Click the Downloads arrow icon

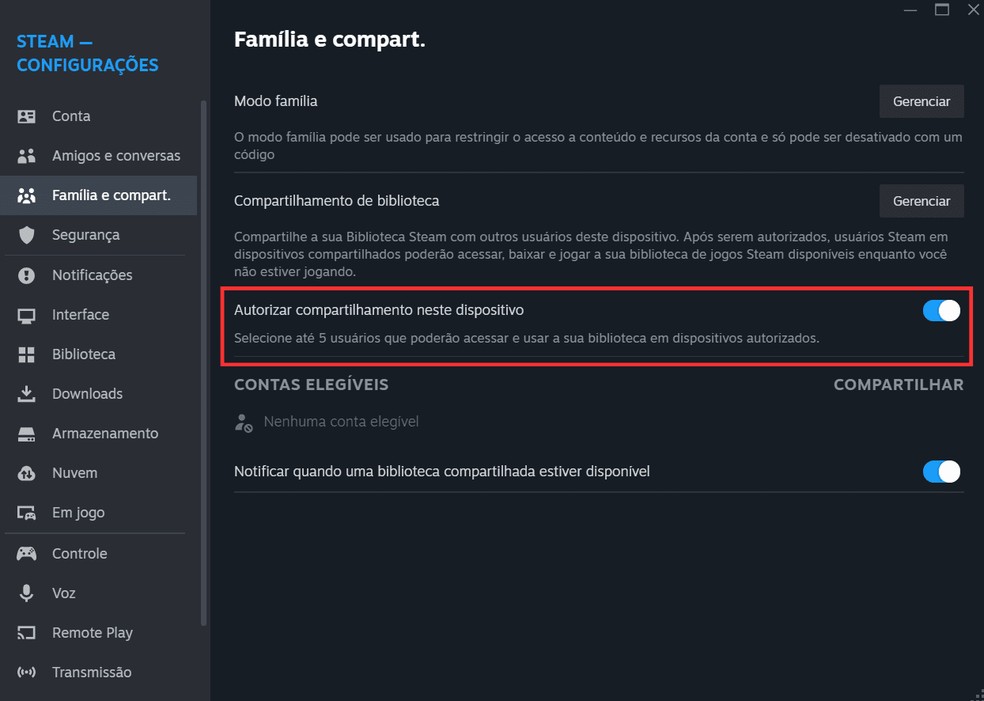[x=27, y=394]
